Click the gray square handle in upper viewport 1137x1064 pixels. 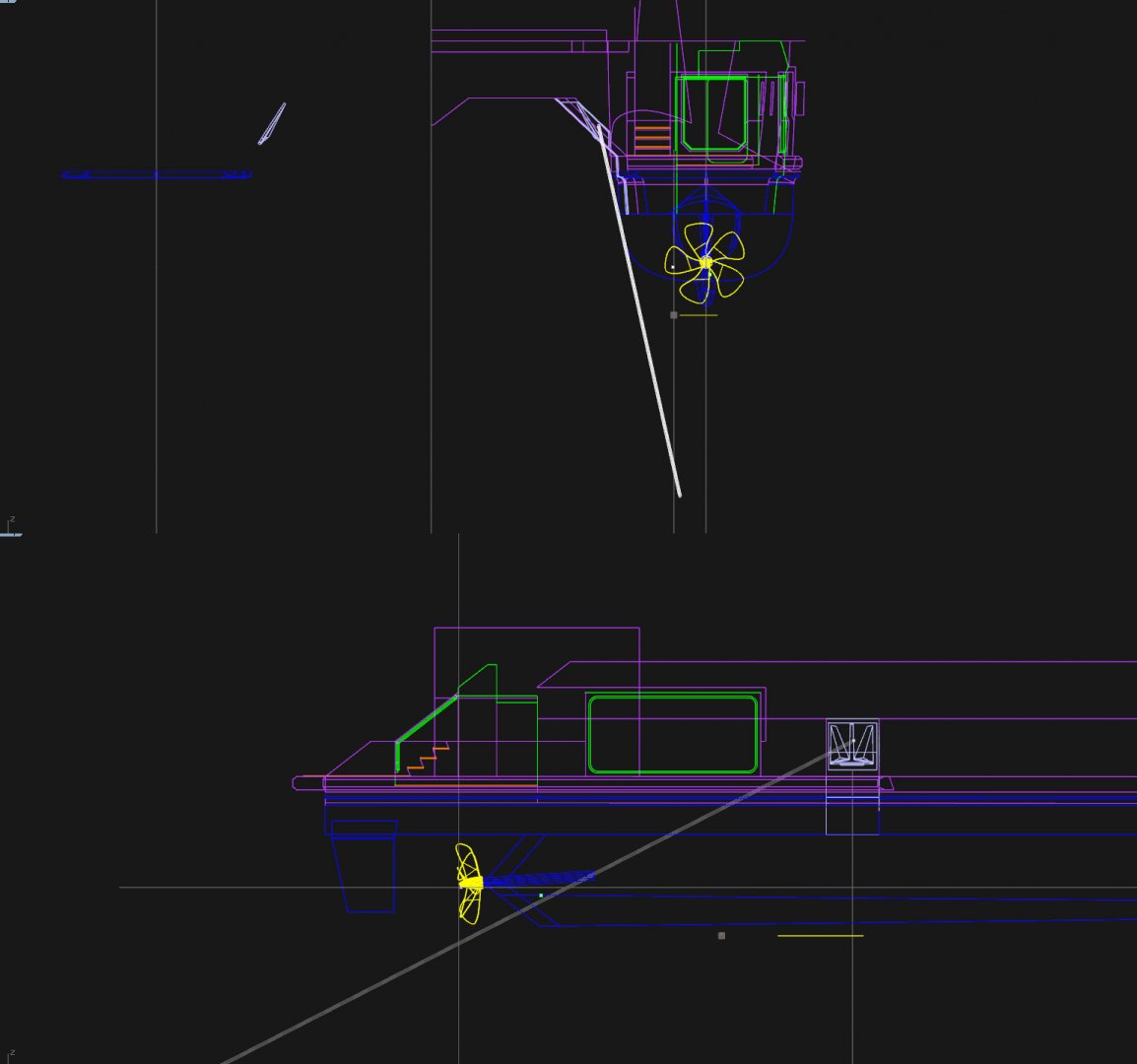point(674,315)
